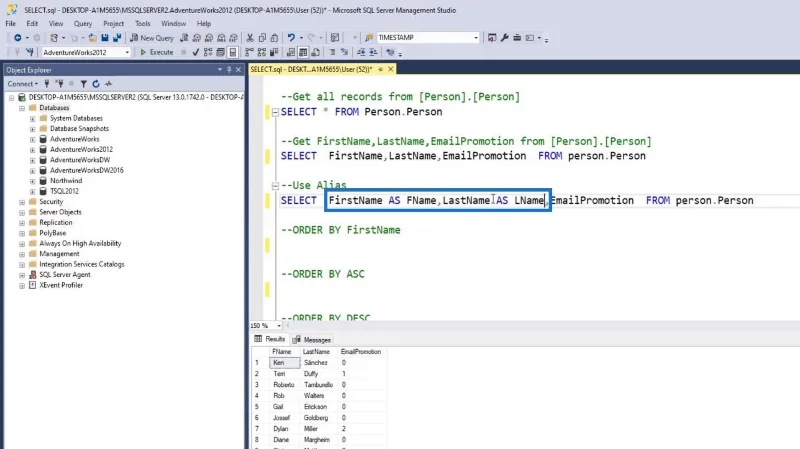Image resolution: width=800 pixels, height=449 pixels.
Task: Switch to the Results tab
Action: click(x=270, y=339)
